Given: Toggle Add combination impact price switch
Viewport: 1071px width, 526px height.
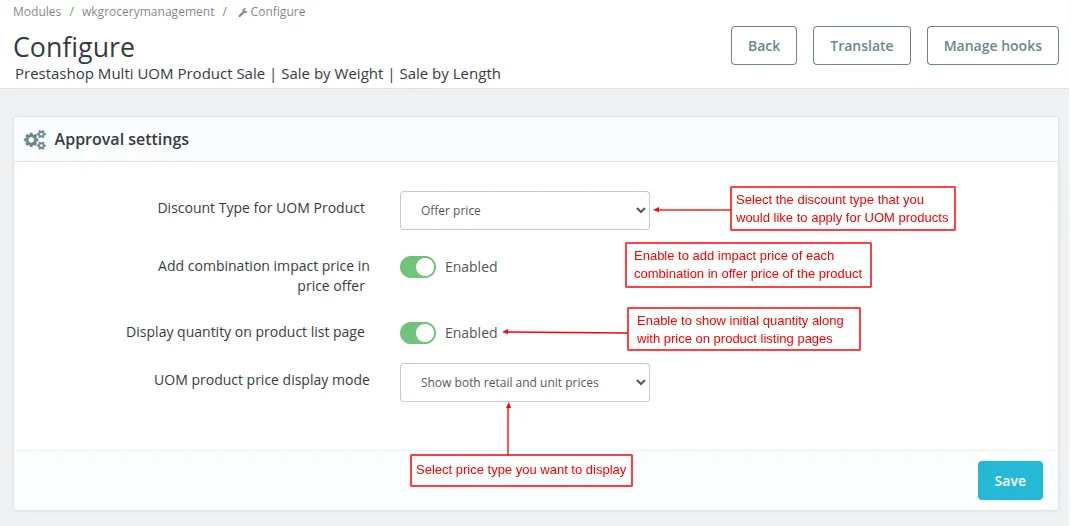Looking at the screenshot, I should click(418, 267).
